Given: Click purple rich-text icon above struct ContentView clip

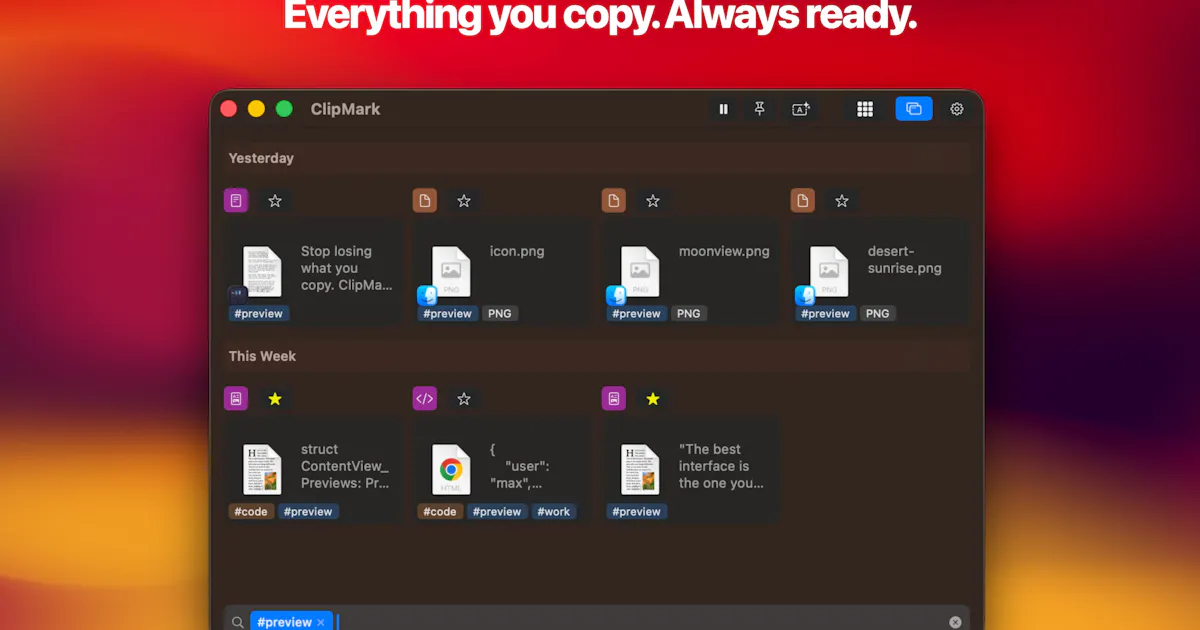Looking at the screenshot, I should tap(236, 399).
